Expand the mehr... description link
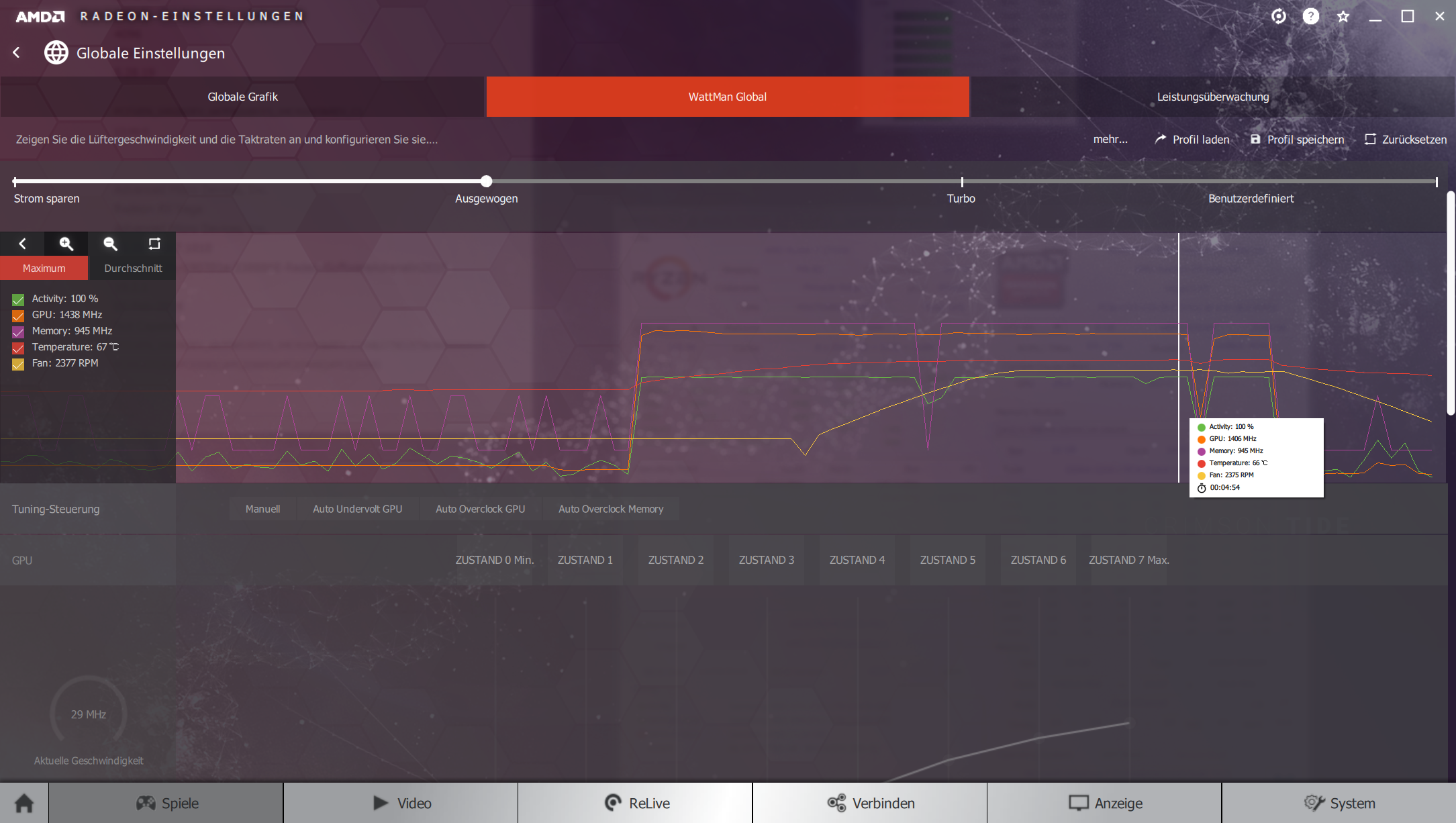The height and width of the screenshot is (823, 1456). (1110, 140)
